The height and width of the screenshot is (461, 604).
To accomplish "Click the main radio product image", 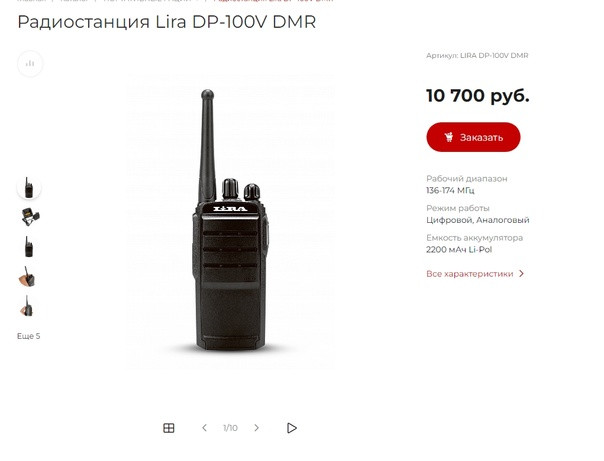I will pyautogui.click(x=230, y=221).
